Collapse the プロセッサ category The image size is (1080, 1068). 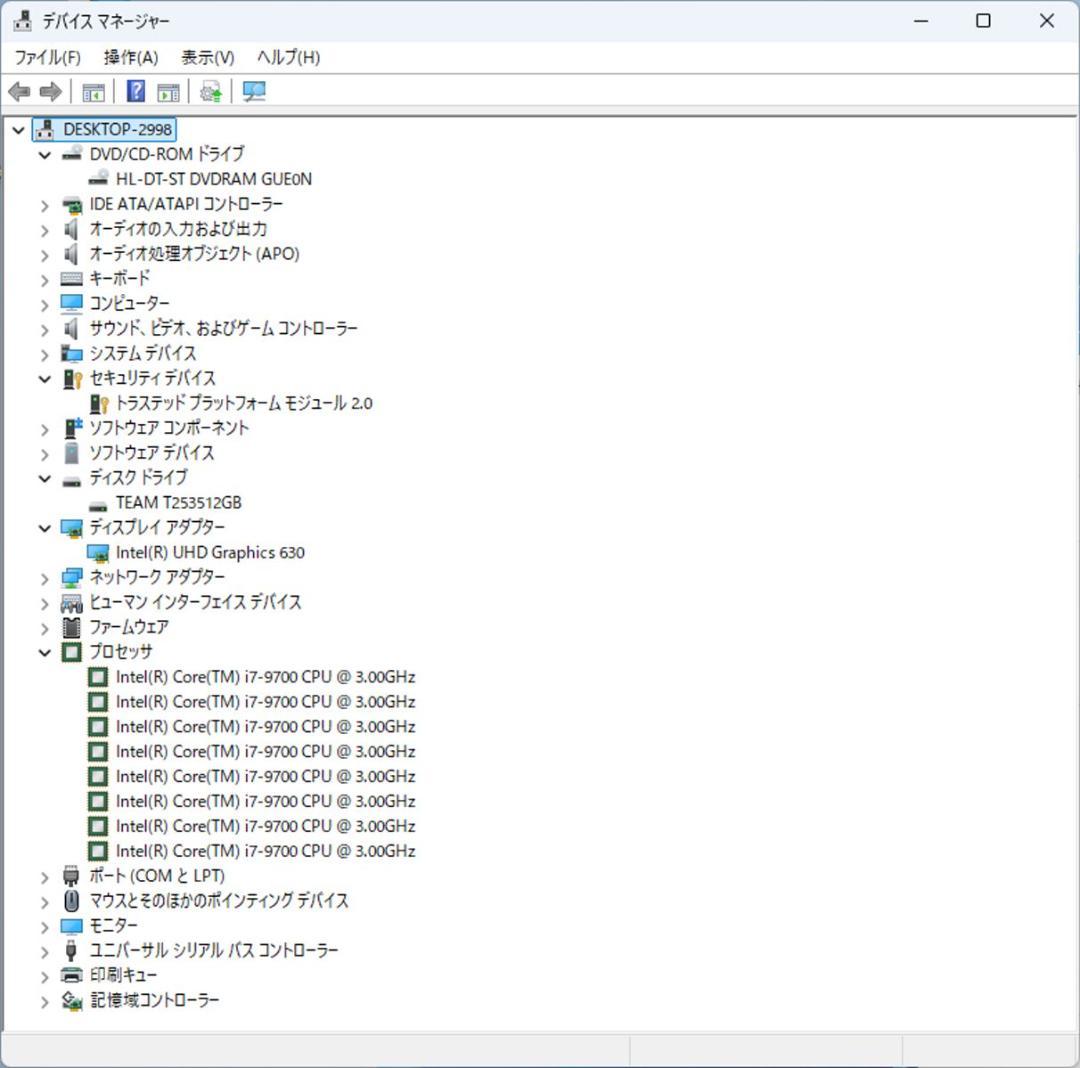click(44, 651)
